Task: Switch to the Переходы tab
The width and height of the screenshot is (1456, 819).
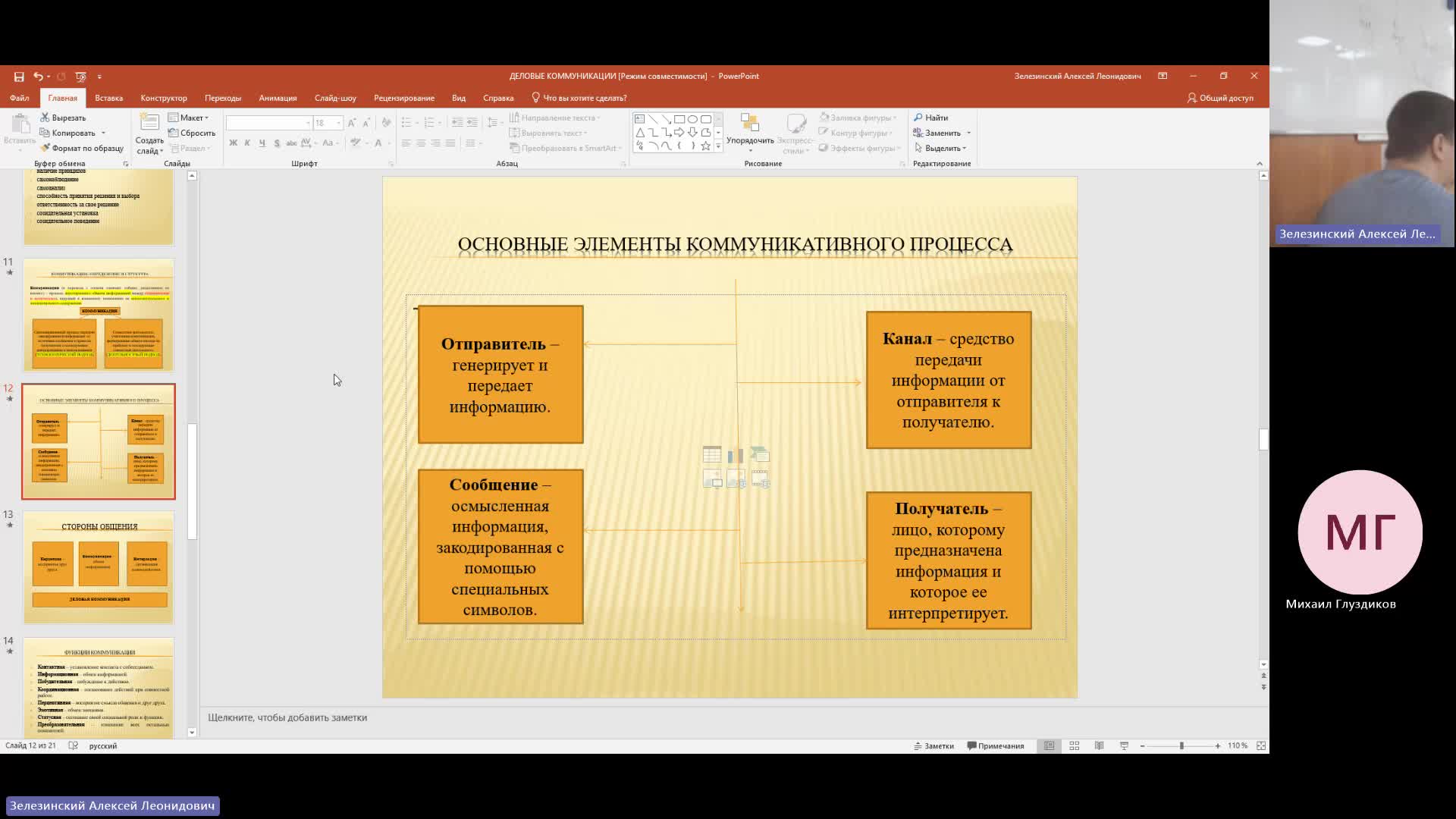Action: 223,98
